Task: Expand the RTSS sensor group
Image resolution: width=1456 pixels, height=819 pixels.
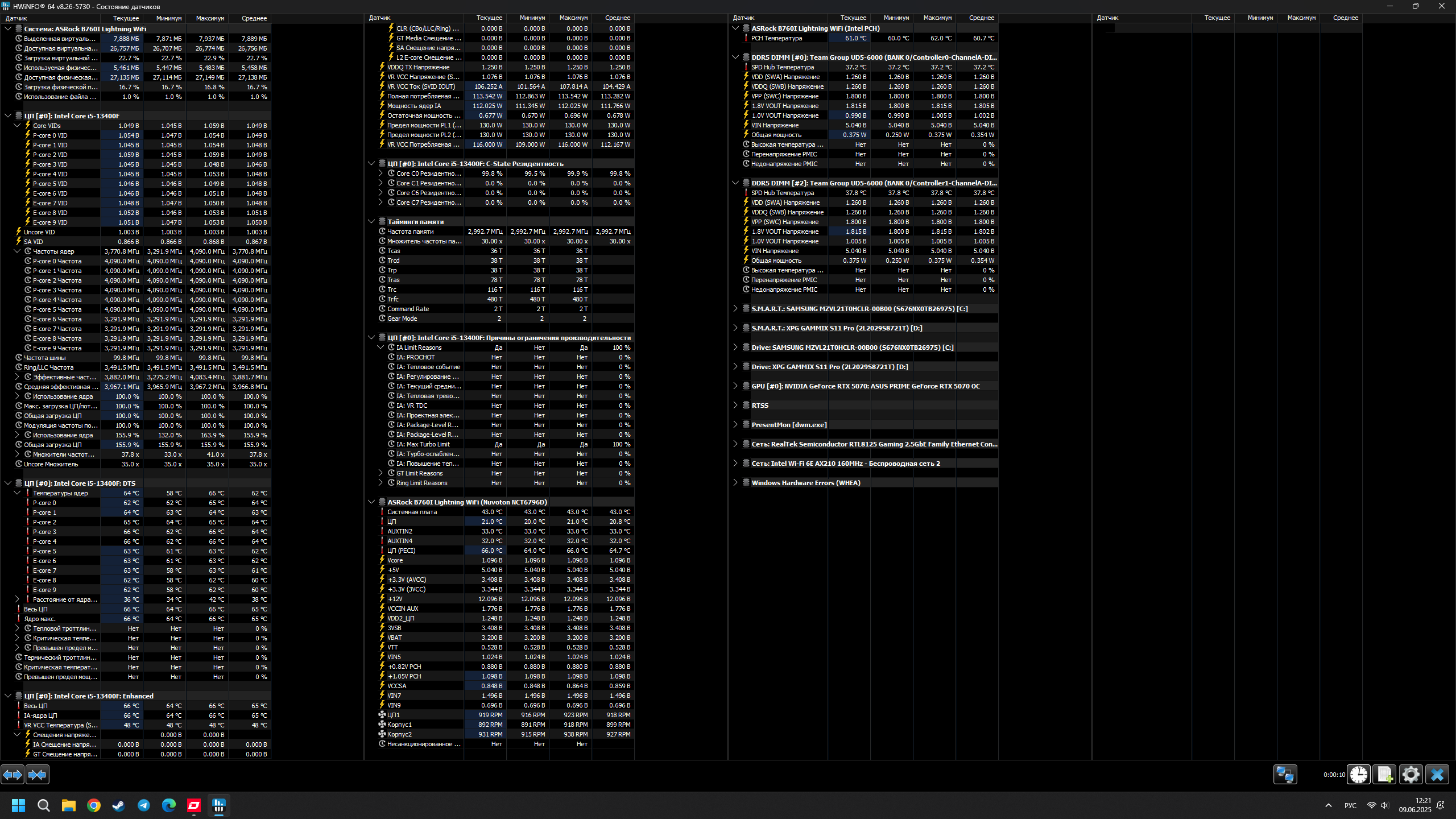Action: (735, 406)
